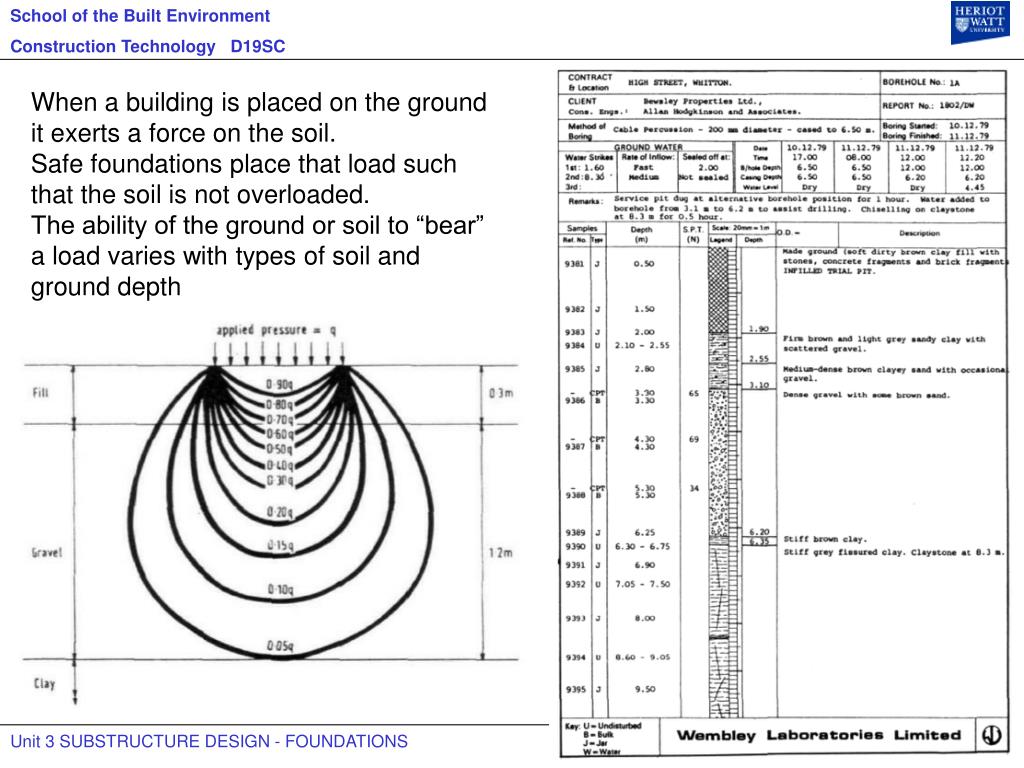Click 'Wembley Laboratories Limited' company name
1024x768 pixels.
coord(818,735)
